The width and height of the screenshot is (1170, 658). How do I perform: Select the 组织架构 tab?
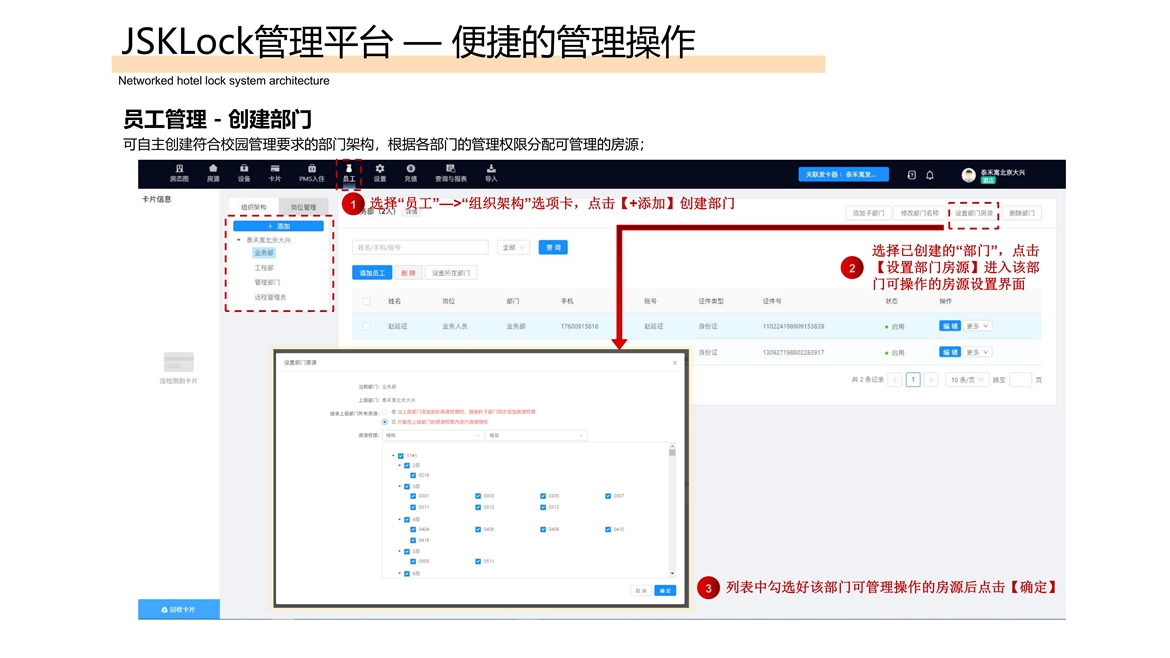[x=254, y=208]
